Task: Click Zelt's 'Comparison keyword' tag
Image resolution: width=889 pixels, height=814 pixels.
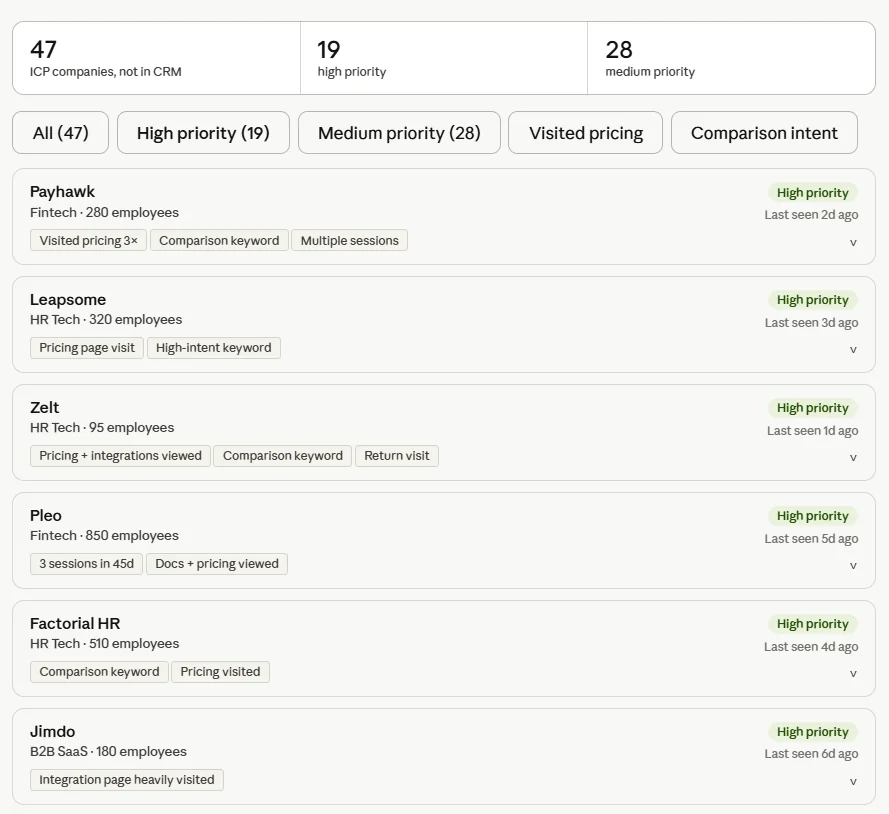Action: coord(282,456)
